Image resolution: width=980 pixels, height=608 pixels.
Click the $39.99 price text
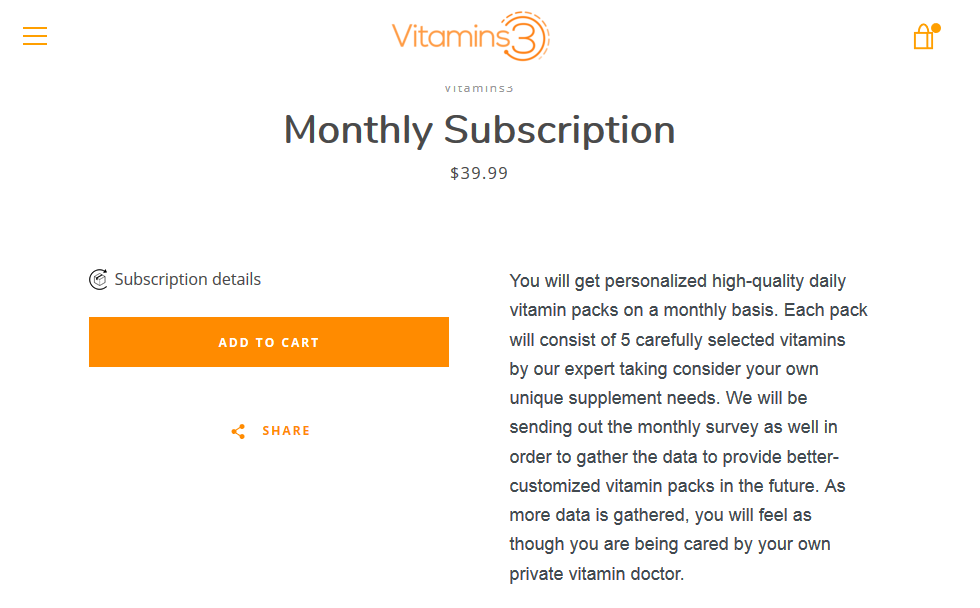479,172
